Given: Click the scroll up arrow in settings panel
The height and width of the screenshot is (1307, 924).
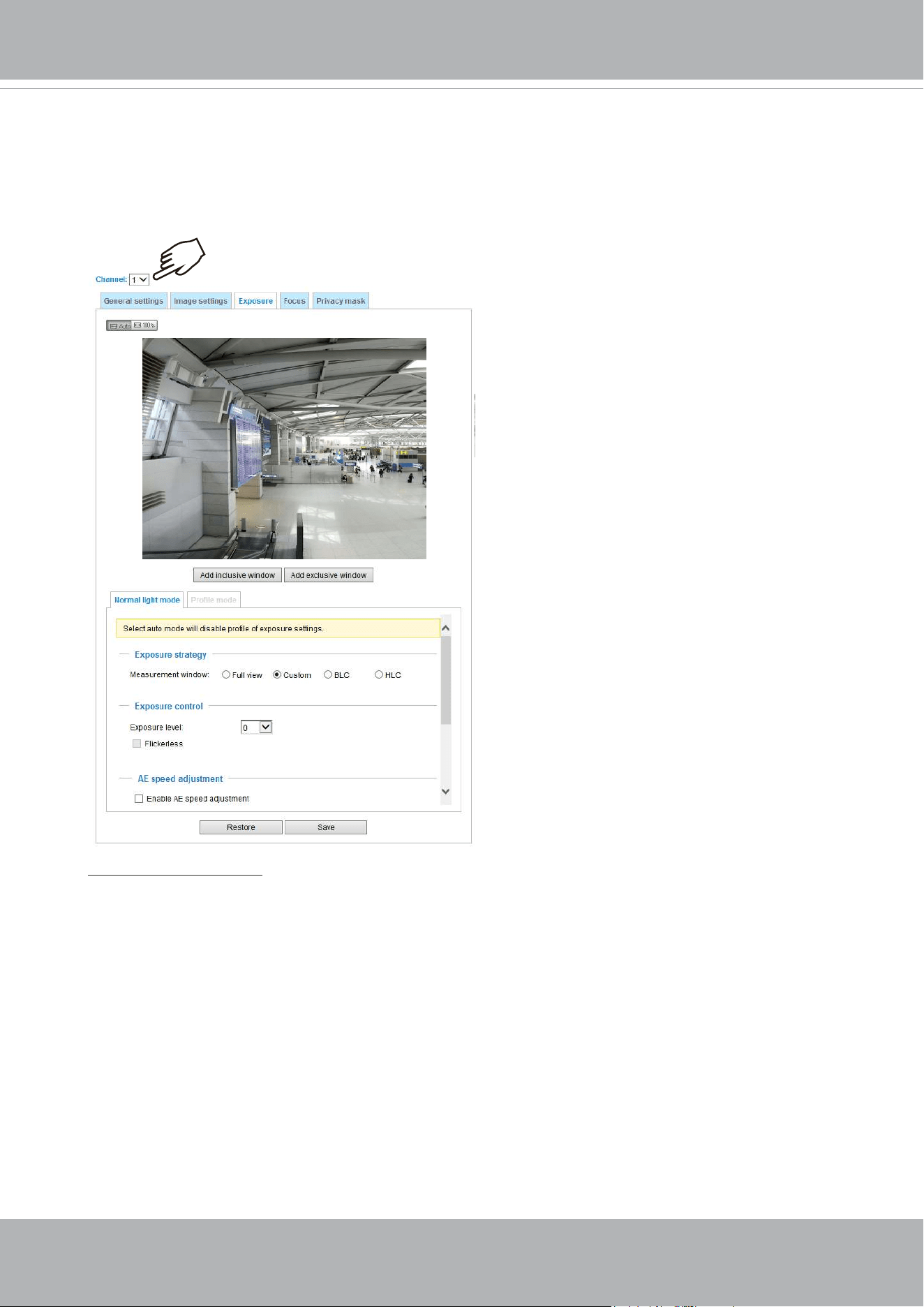Looking at the screenshot, I should click(x=446, y=628).
